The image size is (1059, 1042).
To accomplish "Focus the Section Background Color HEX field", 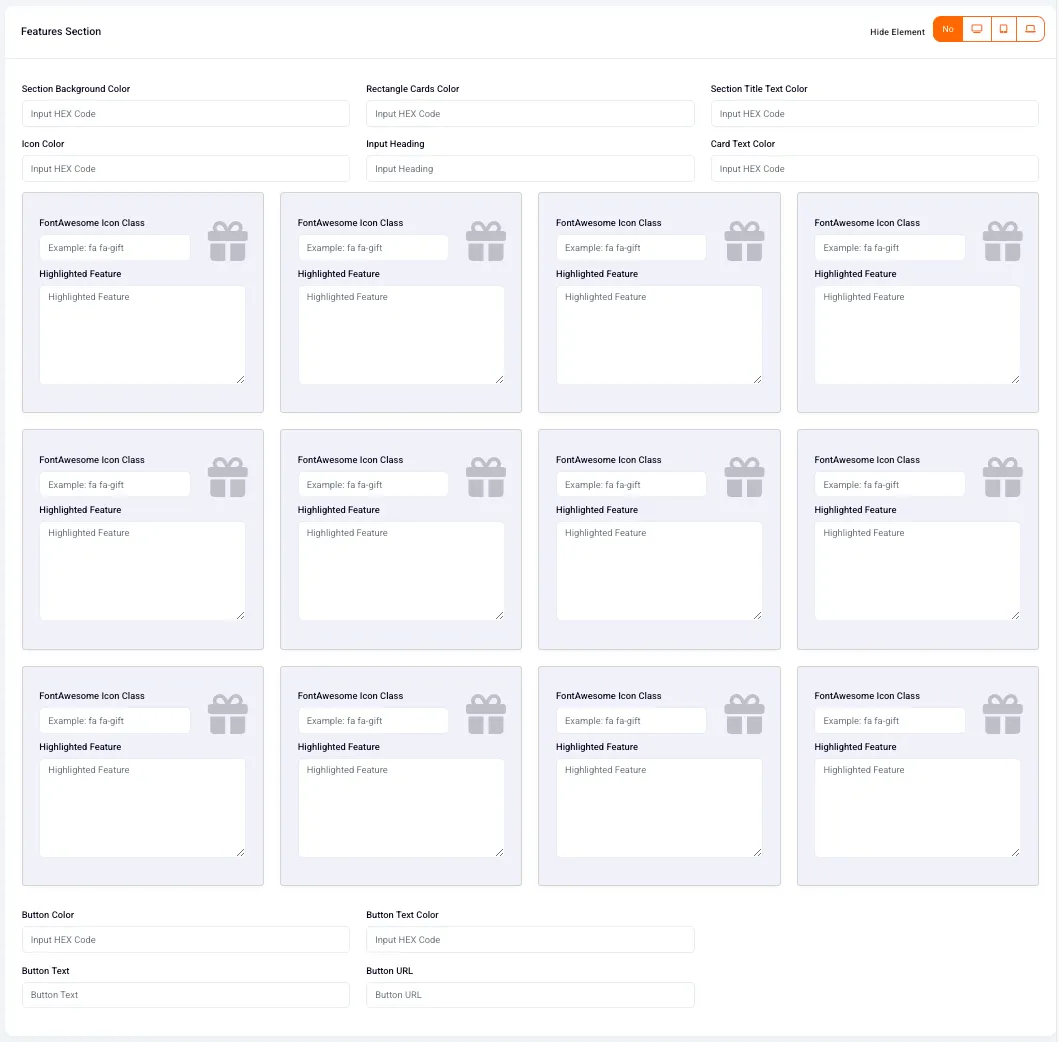I will (186, 113).
